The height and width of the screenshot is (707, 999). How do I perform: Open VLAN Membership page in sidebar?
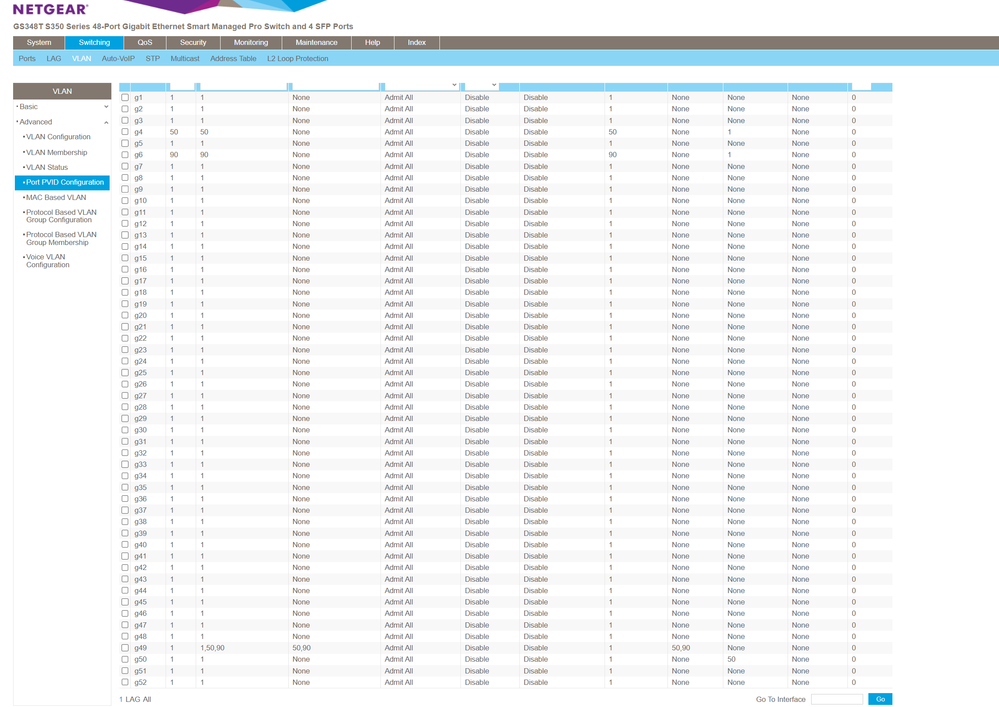56,153
